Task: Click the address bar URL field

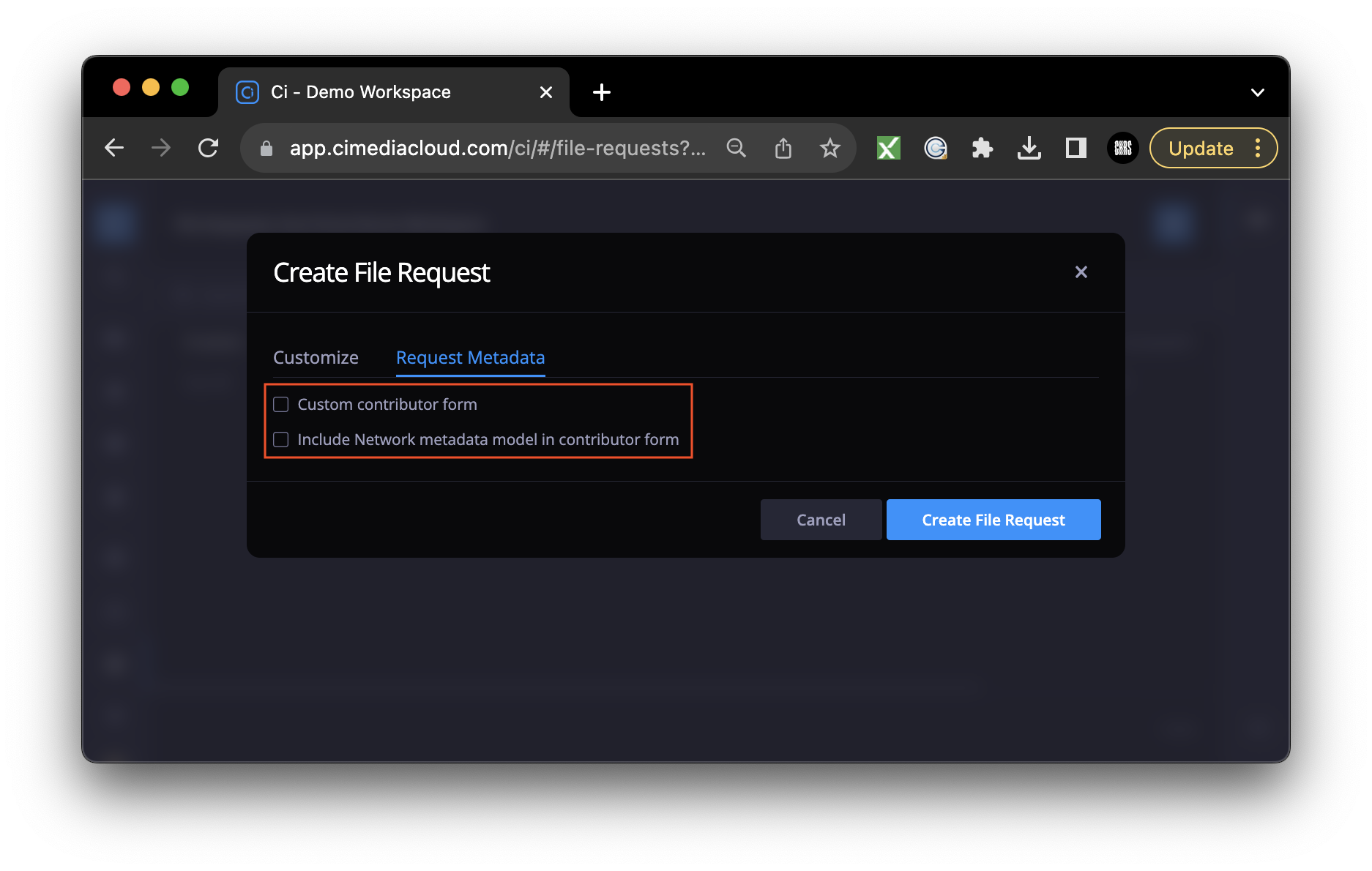Action: (x=498, y=148)
